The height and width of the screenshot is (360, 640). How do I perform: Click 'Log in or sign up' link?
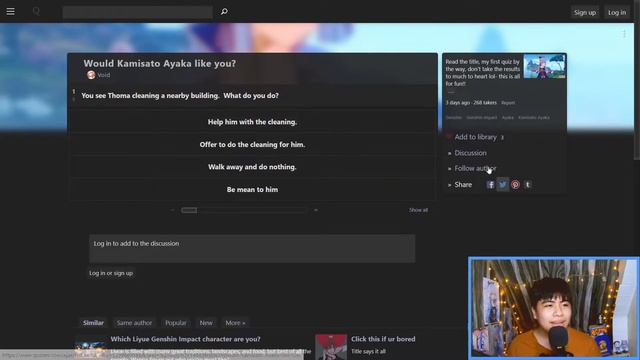pyautogui.click(x=111, y=273)
